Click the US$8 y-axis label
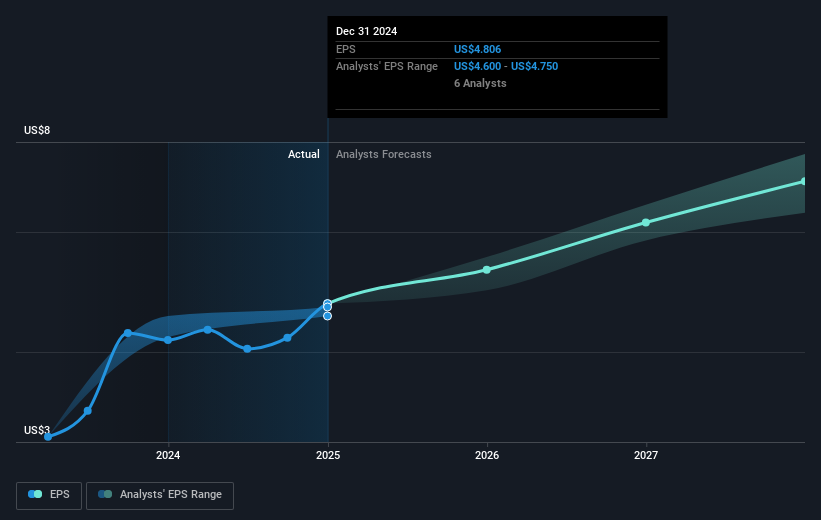This screenshot has width=821, height=520. click(37, 130)
